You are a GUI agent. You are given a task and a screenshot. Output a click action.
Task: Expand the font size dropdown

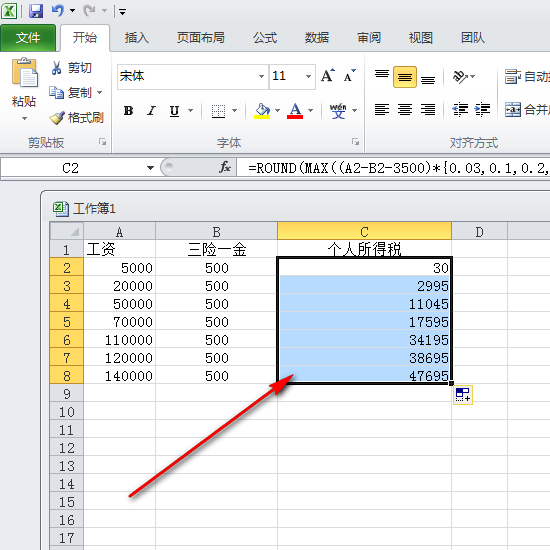(309, 76)
